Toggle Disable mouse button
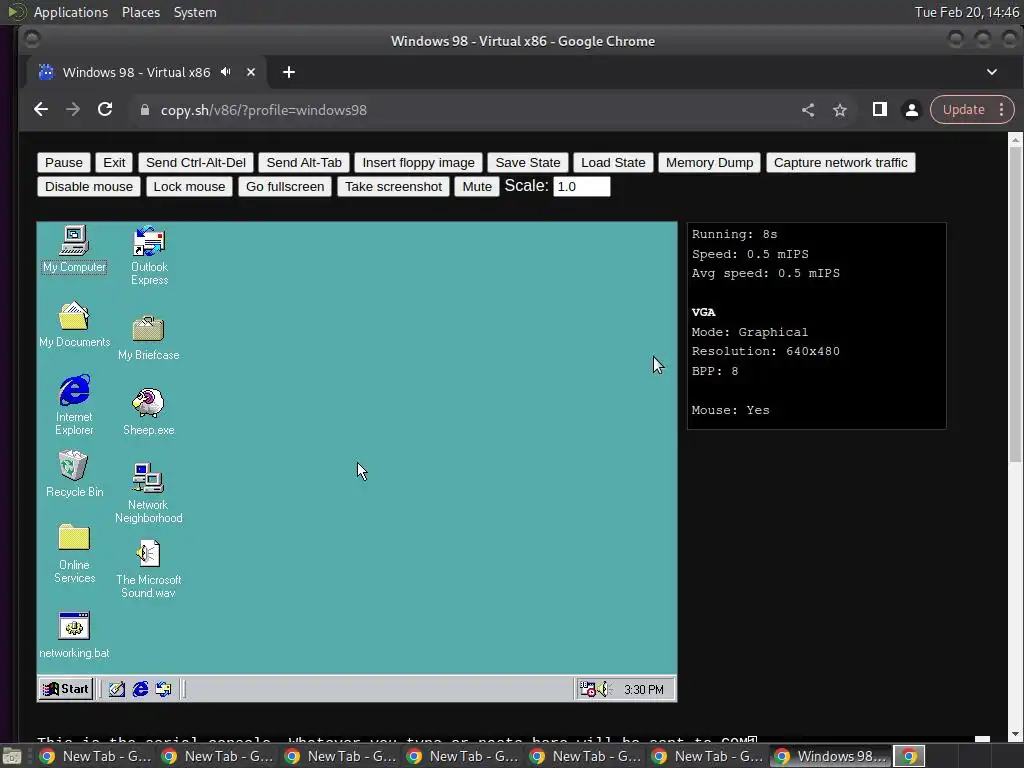 pyautogui.click(x=89, y=187)
